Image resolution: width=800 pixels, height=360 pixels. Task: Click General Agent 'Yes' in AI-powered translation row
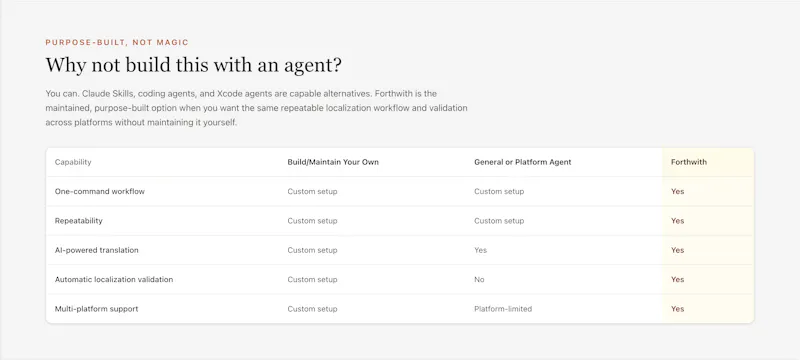pos(481,250)
